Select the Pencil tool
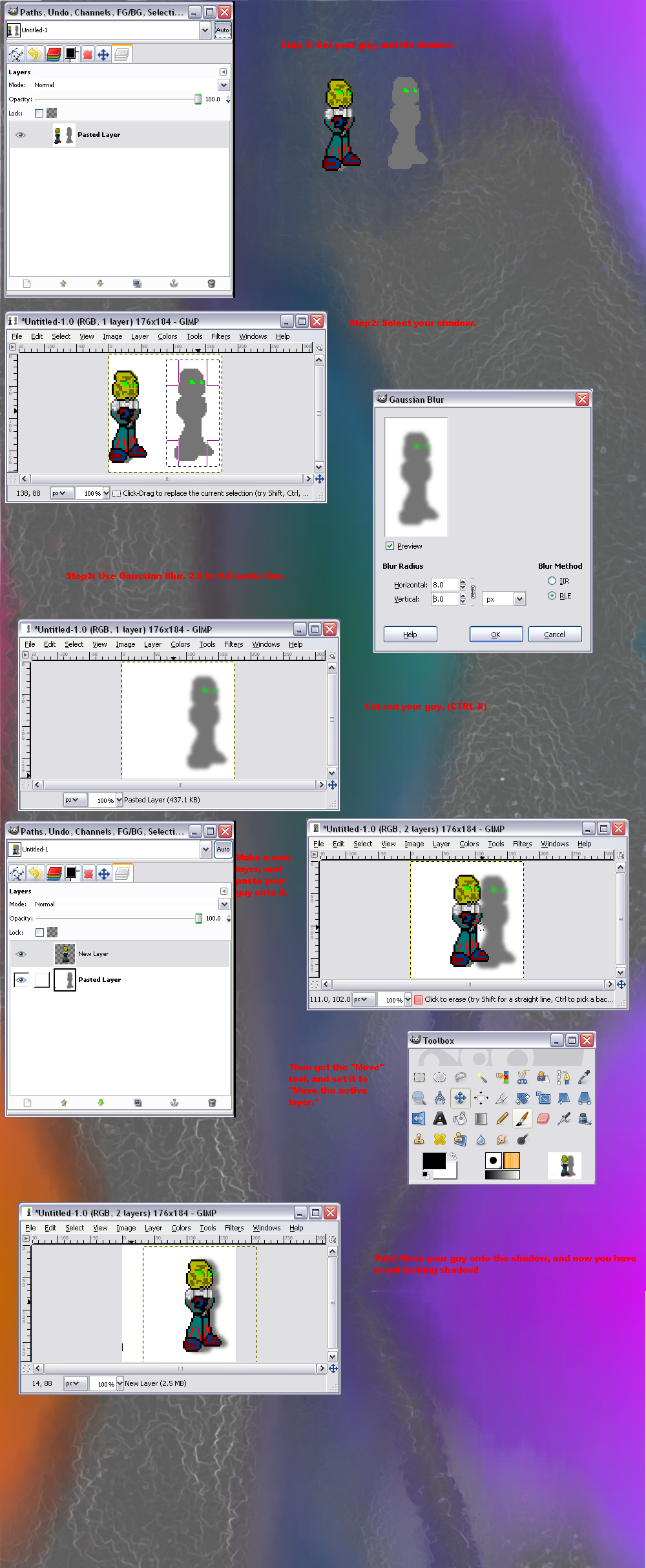Viewport: 646px width, 1568px height. click(502, 1118)
